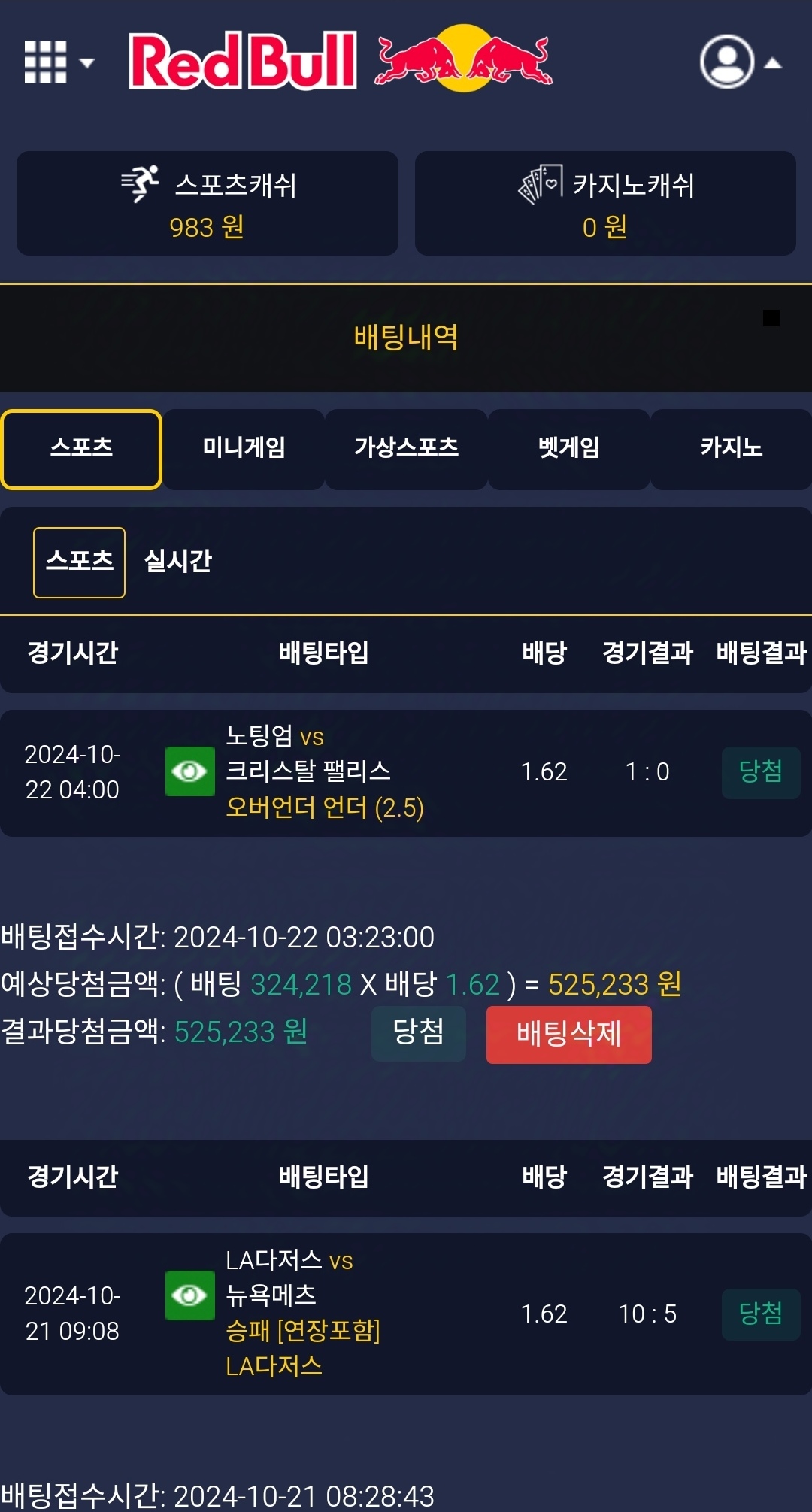Click the small black square in header
Image resolution: width=812 pixels, height=1512 pixels.
point(771,318)
